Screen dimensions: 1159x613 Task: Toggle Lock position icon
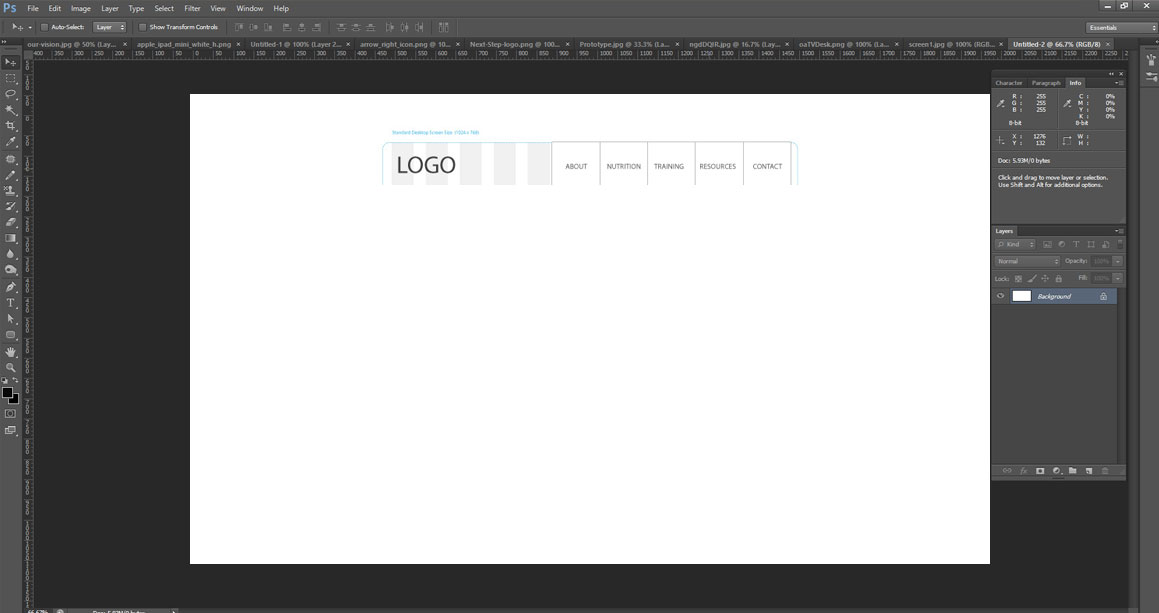tap(1045, 279)
